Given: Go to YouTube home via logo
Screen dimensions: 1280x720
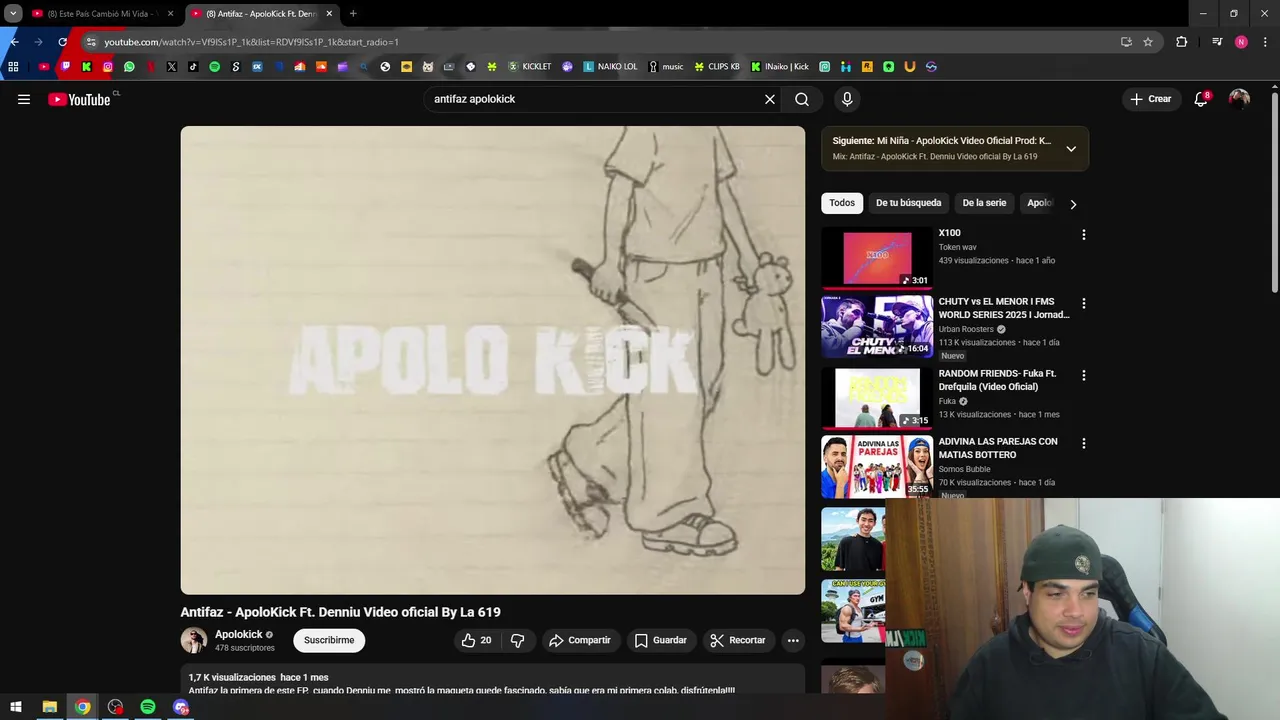Looking at the screenshot, I should [x=79, y=99].
